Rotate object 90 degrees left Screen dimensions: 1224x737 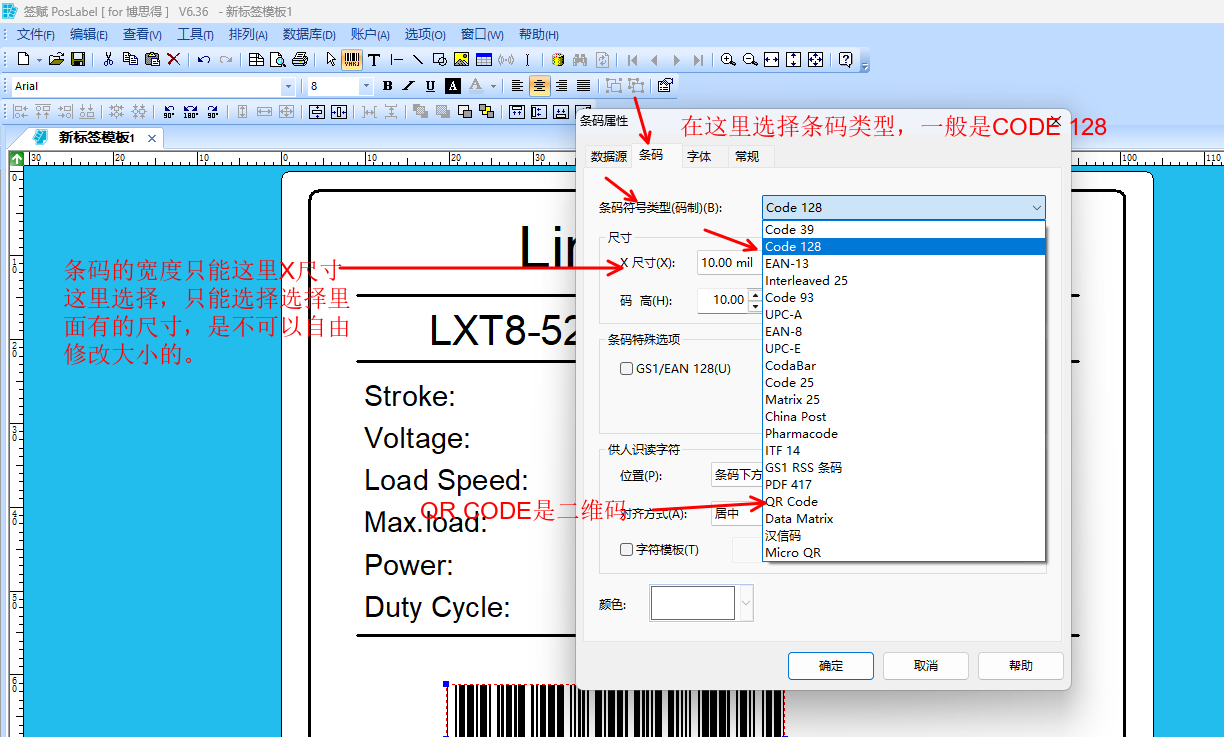coord(169,112)
